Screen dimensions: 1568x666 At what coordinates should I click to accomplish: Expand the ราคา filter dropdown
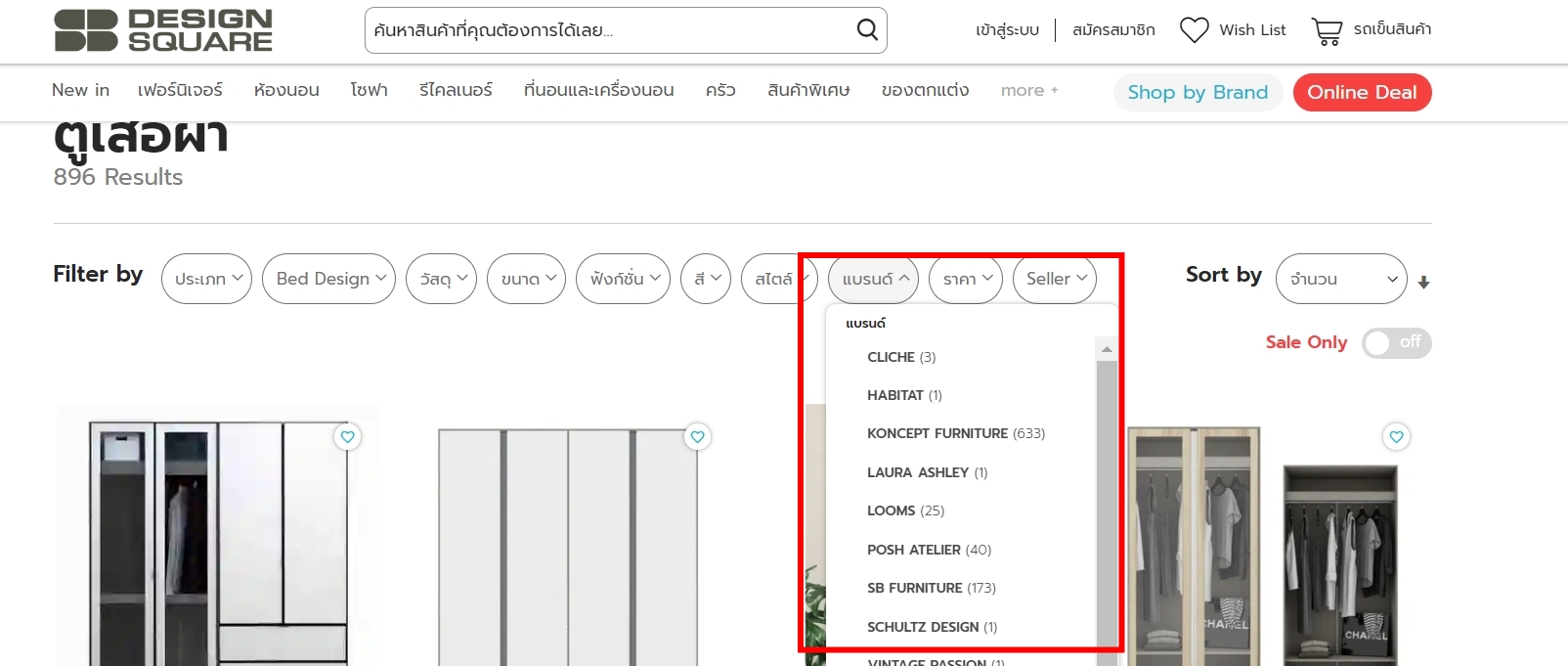tap(966, 279)
